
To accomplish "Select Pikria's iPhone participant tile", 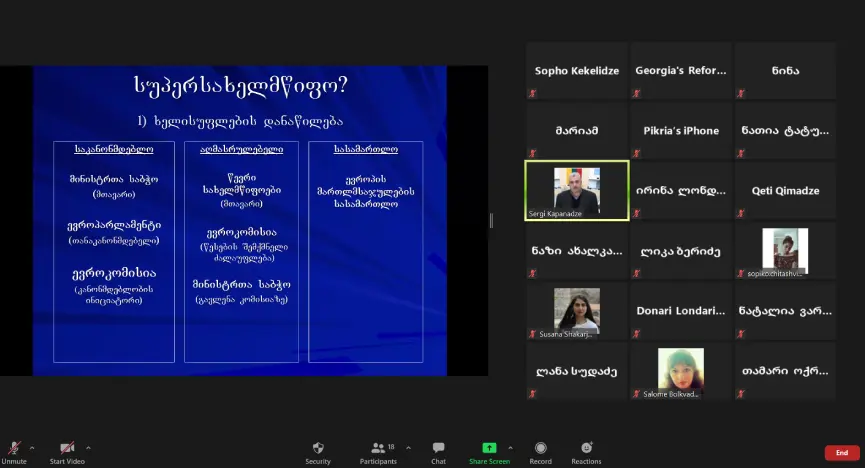I will [x=680, y=131].
